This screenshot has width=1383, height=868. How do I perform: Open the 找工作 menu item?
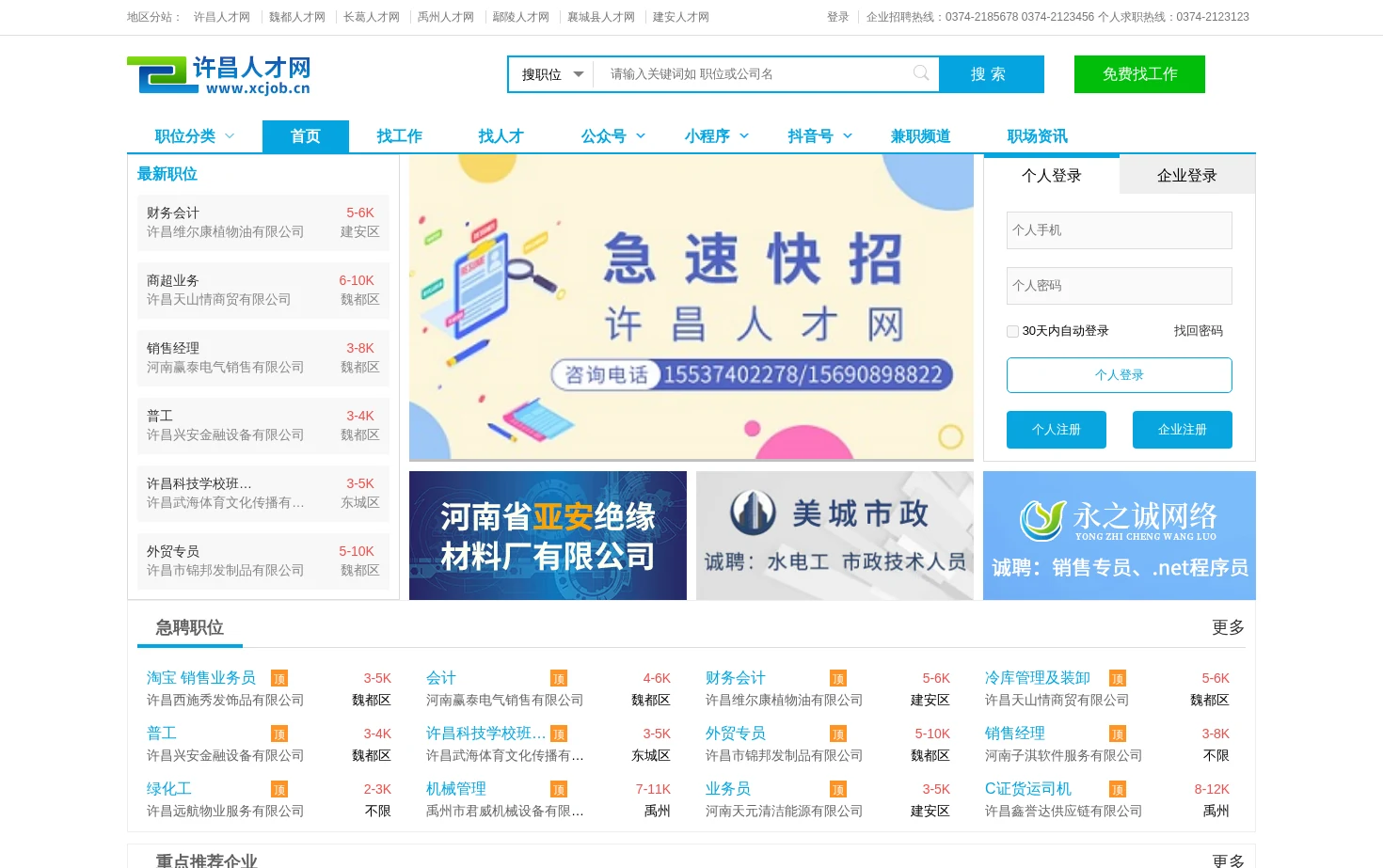point(400,136)
